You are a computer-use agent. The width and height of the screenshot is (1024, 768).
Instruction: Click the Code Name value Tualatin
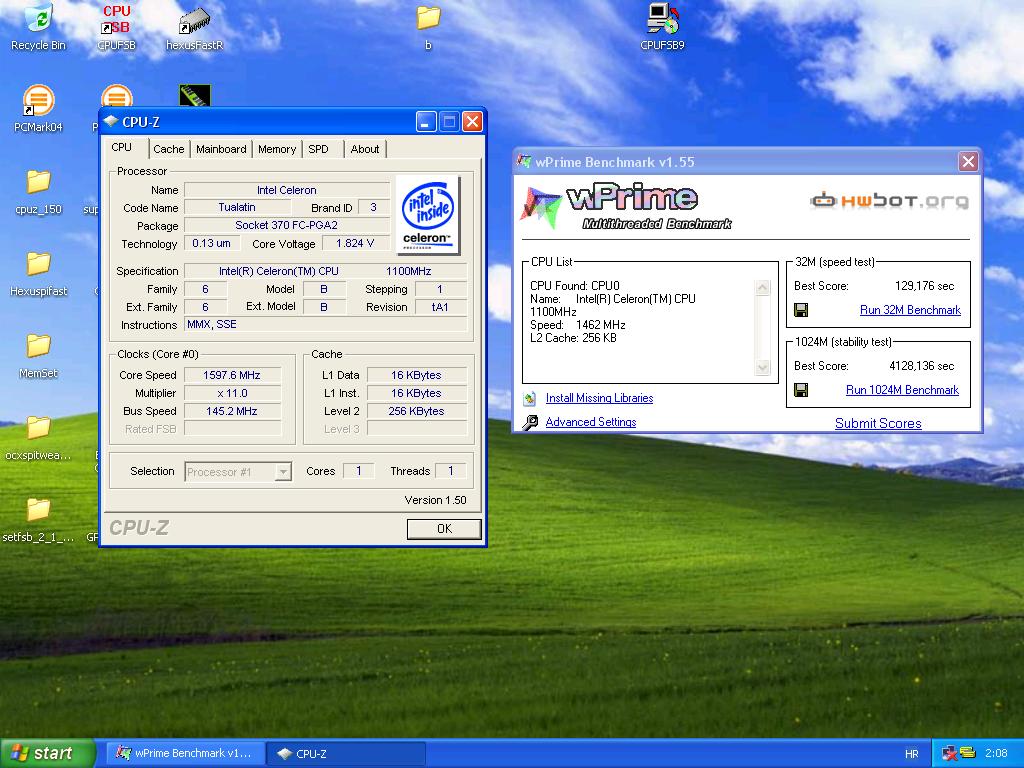(237, 207)
